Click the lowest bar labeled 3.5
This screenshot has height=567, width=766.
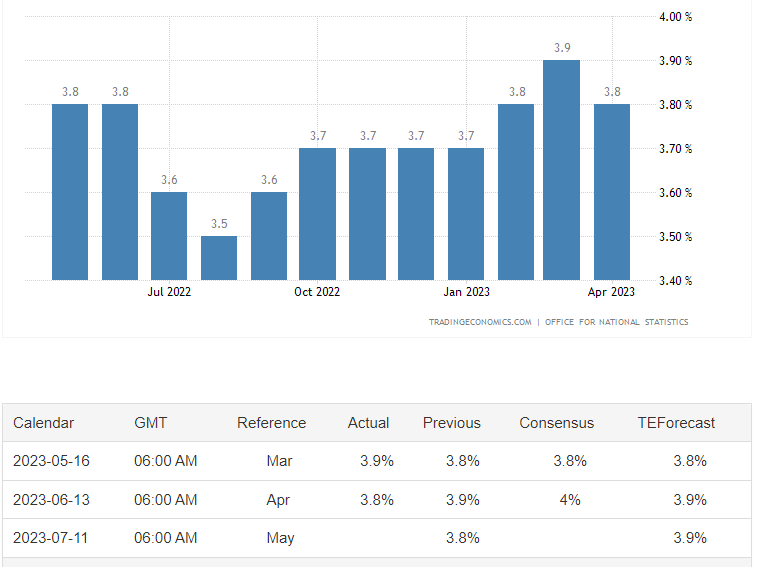click(x=219, y=258)
